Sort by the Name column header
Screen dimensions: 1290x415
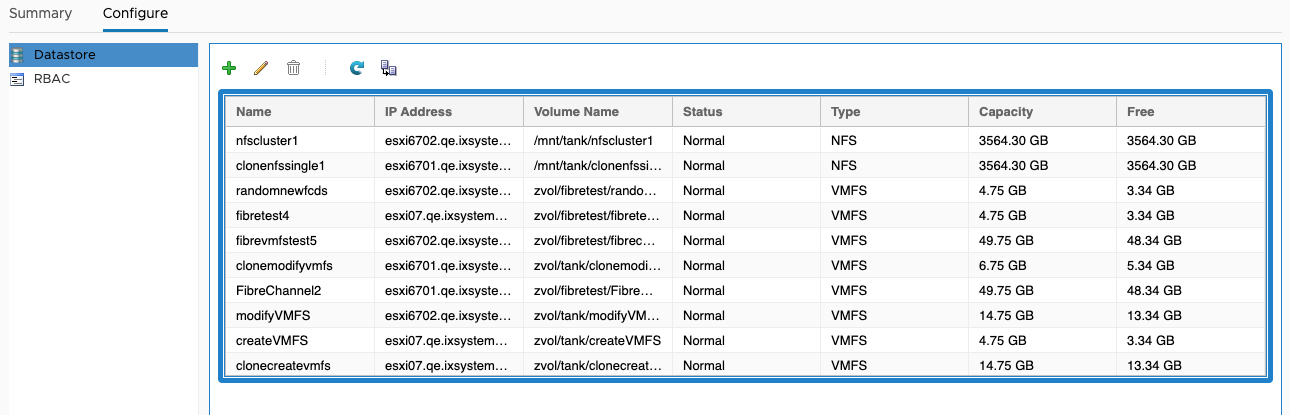pos(254,112)
